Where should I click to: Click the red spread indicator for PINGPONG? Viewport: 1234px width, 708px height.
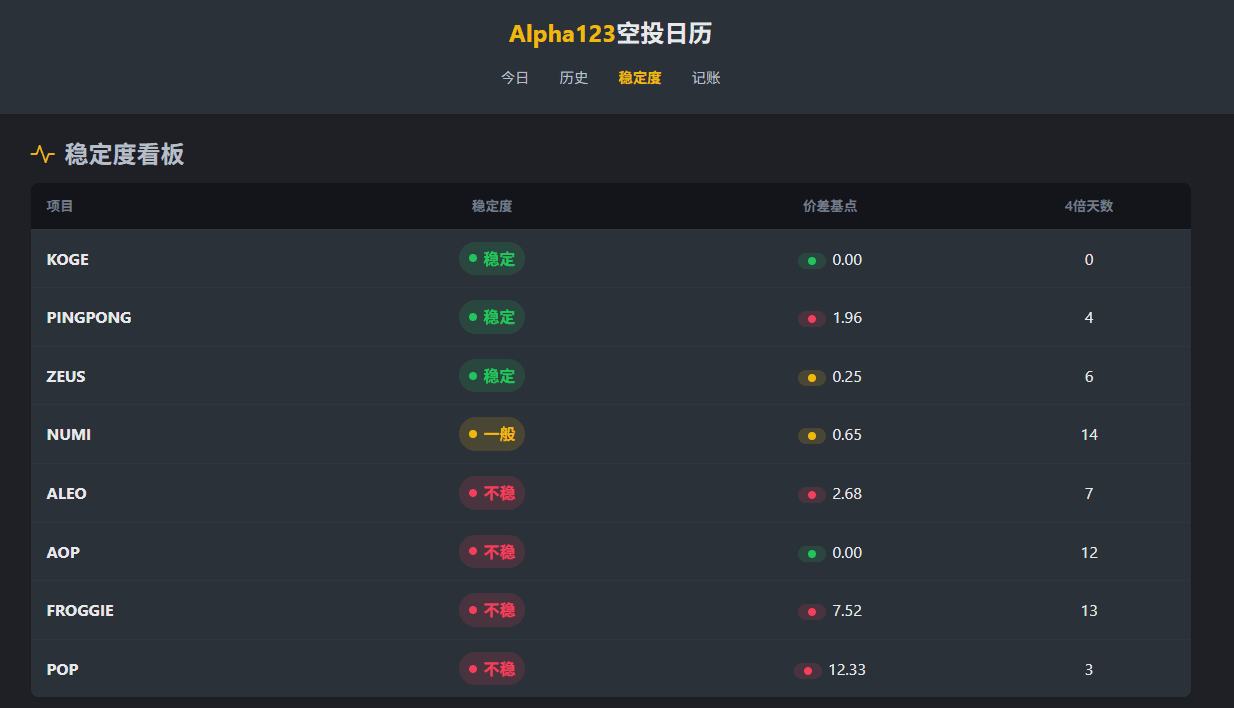pyautogui.click(x=811, y=319)
